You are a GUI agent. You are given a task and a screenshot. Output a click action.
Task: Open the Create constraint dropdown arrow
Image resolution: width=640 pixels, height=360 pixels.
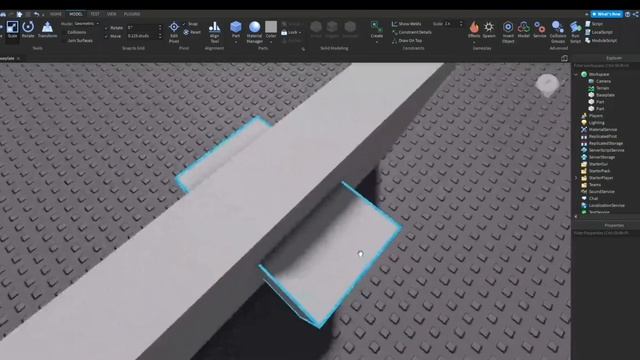tap(376, 41)
